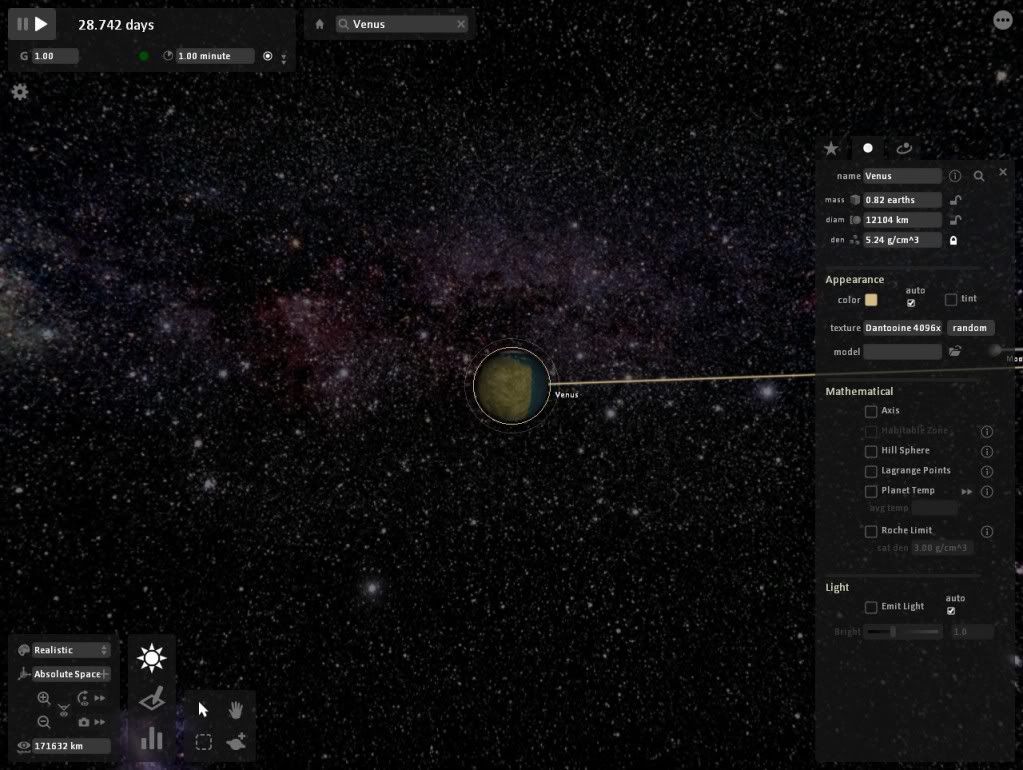Open the bar chart statistics panel
Viewport: 1023px width, 770px height.
151,738
